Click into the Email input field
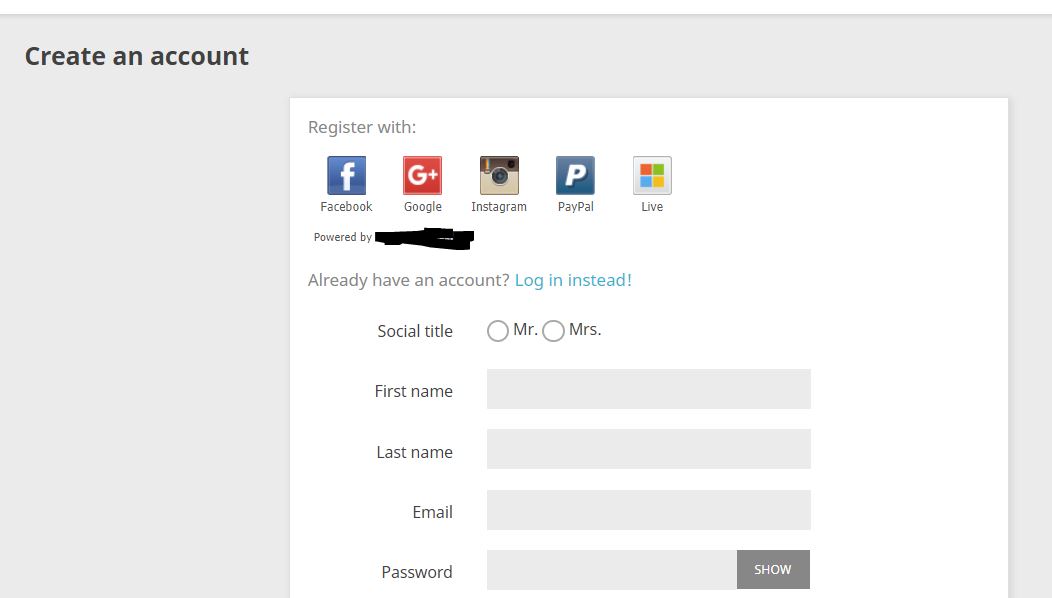 coord(648,510)
